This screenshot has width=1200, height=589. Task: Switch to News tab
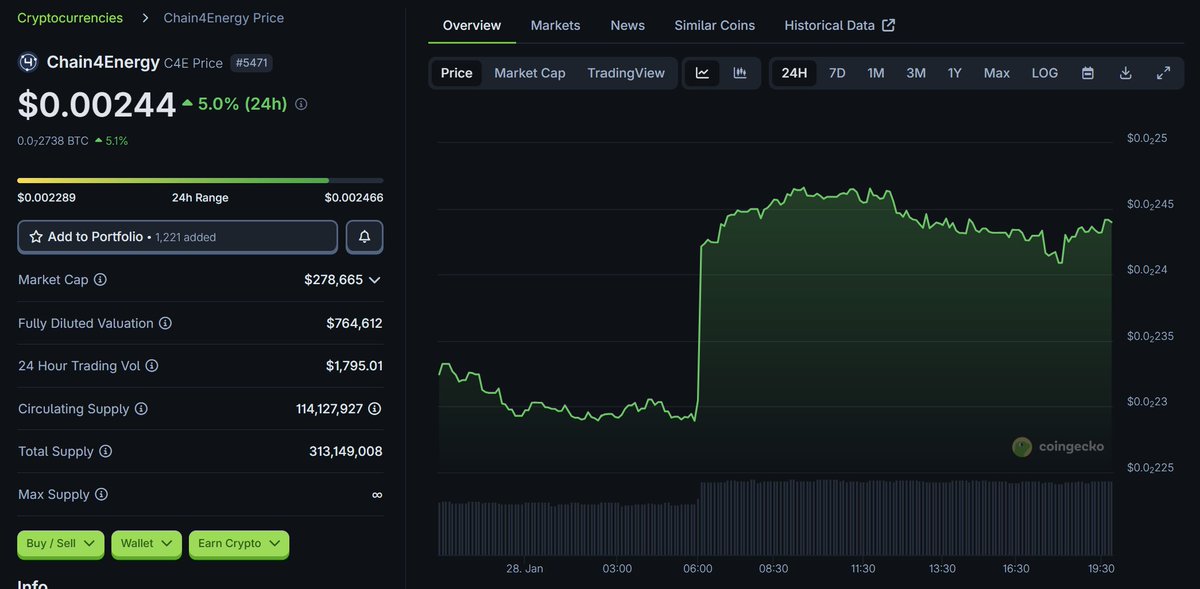(627, 25)
